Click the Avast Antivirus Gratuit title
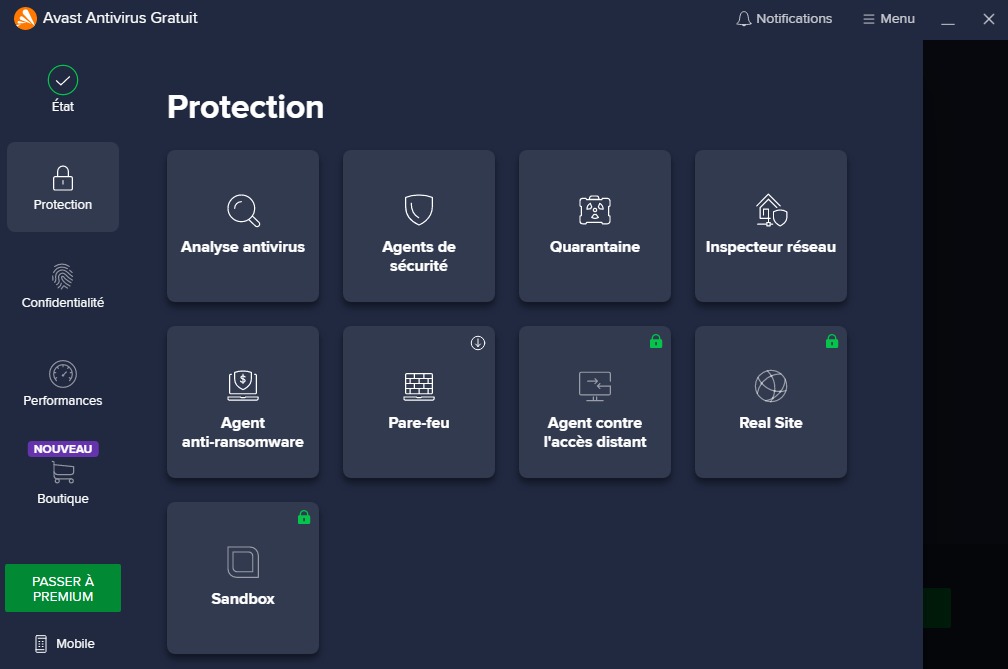Screen dimensions: 1008x669 point(120,18)
